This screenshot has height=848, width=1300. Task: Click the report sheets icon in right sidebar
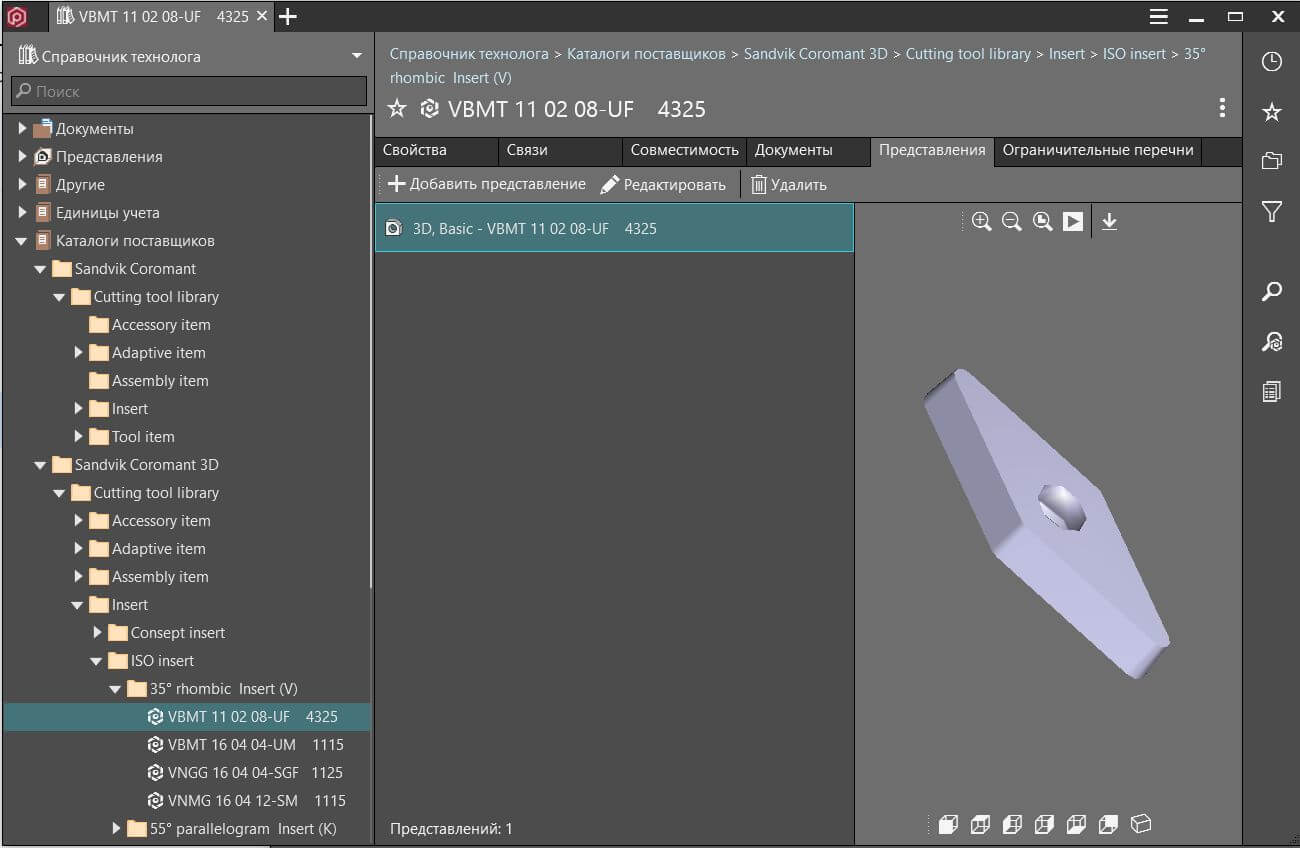coord(1271,391)
